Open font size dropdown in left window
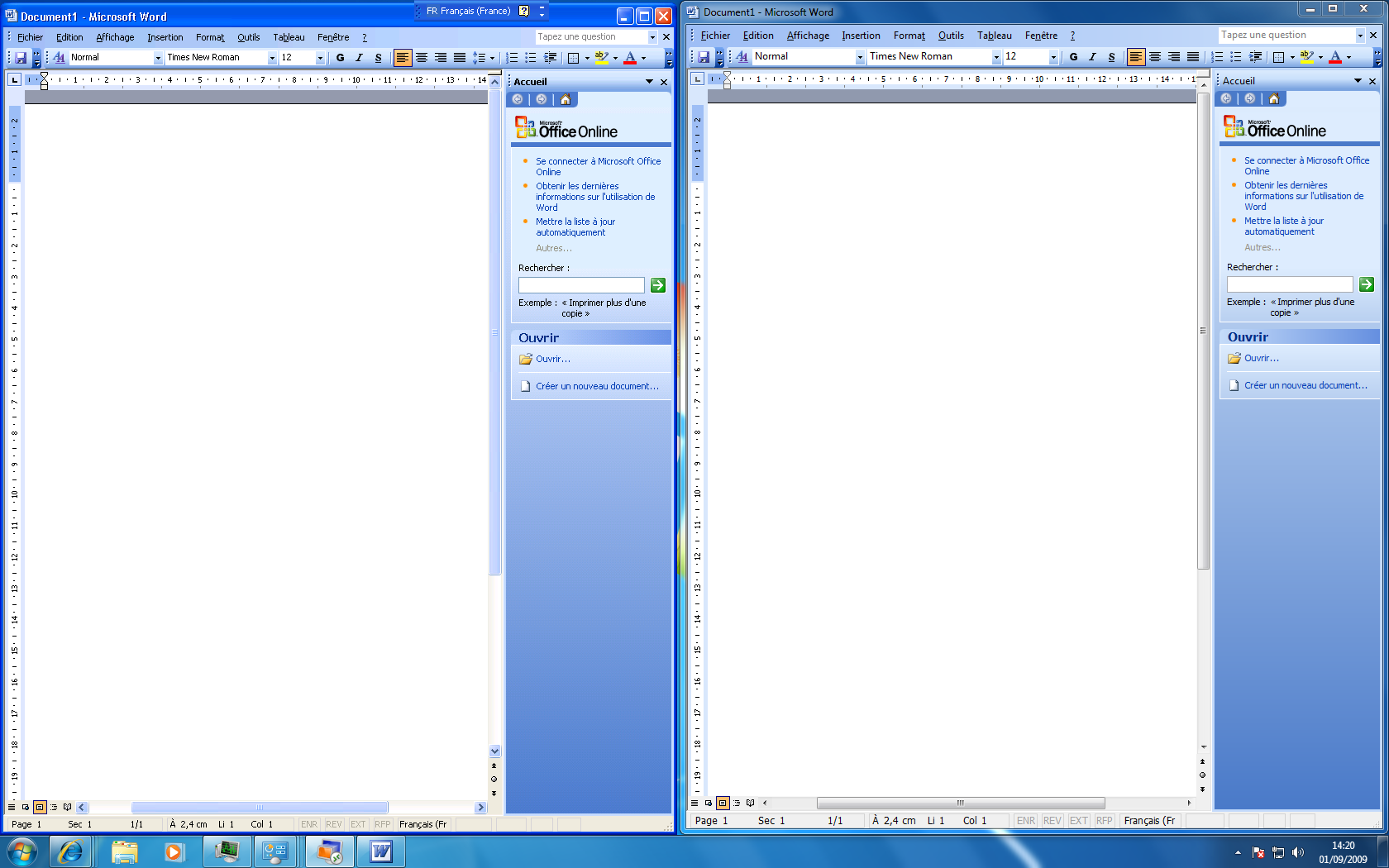1389x868 pixels. pos(320,58)
